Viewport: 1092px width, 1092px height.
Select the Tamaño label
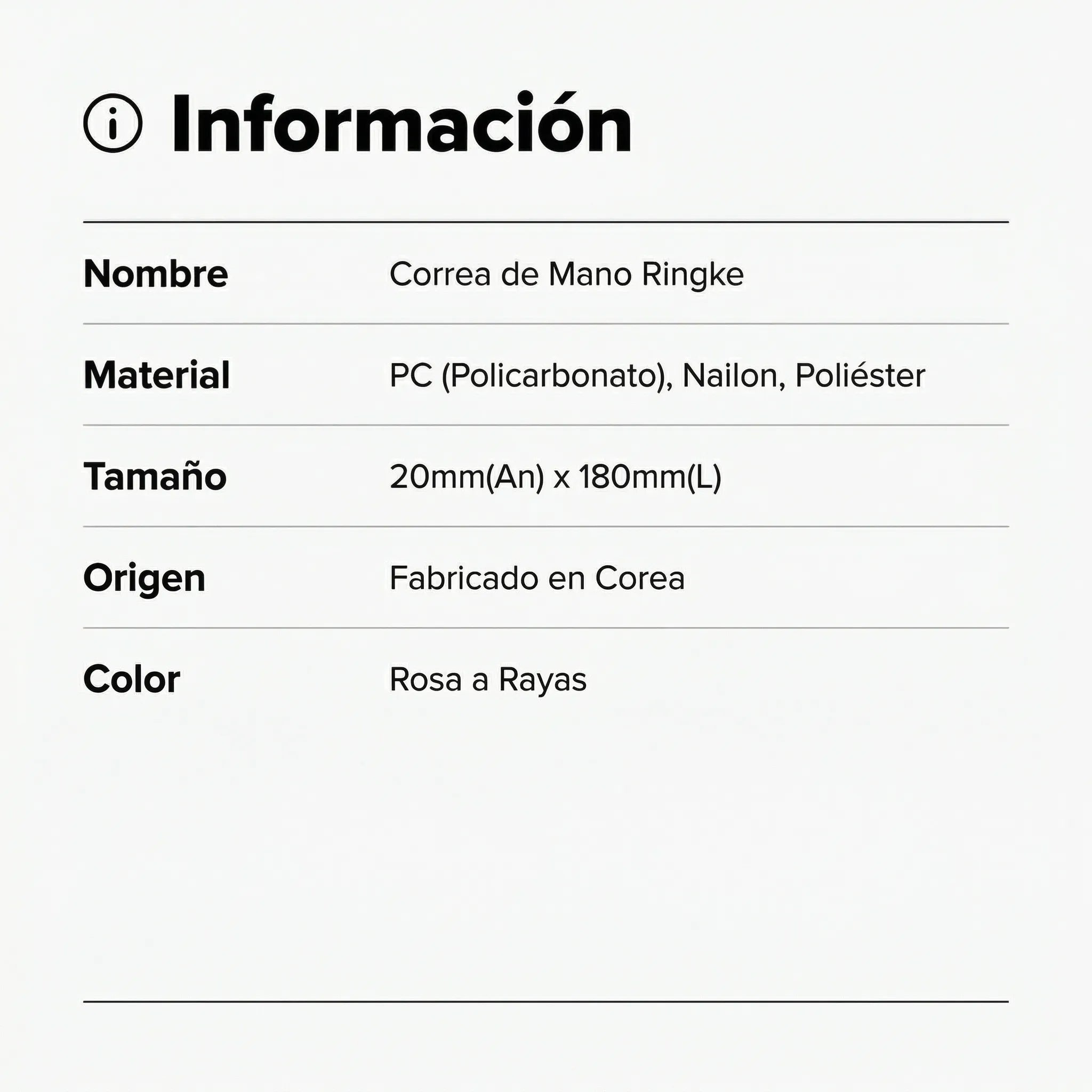155,476
